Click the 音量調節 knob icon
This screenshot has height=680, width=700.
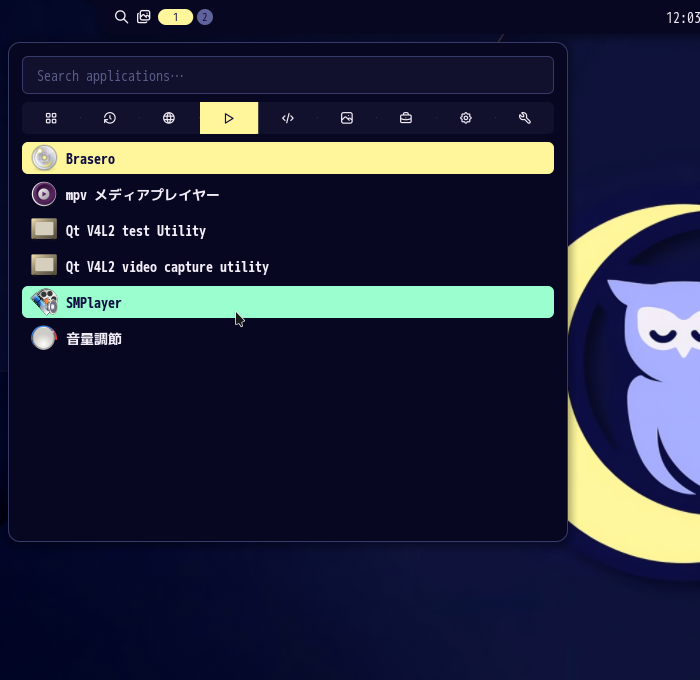(44, 338)
